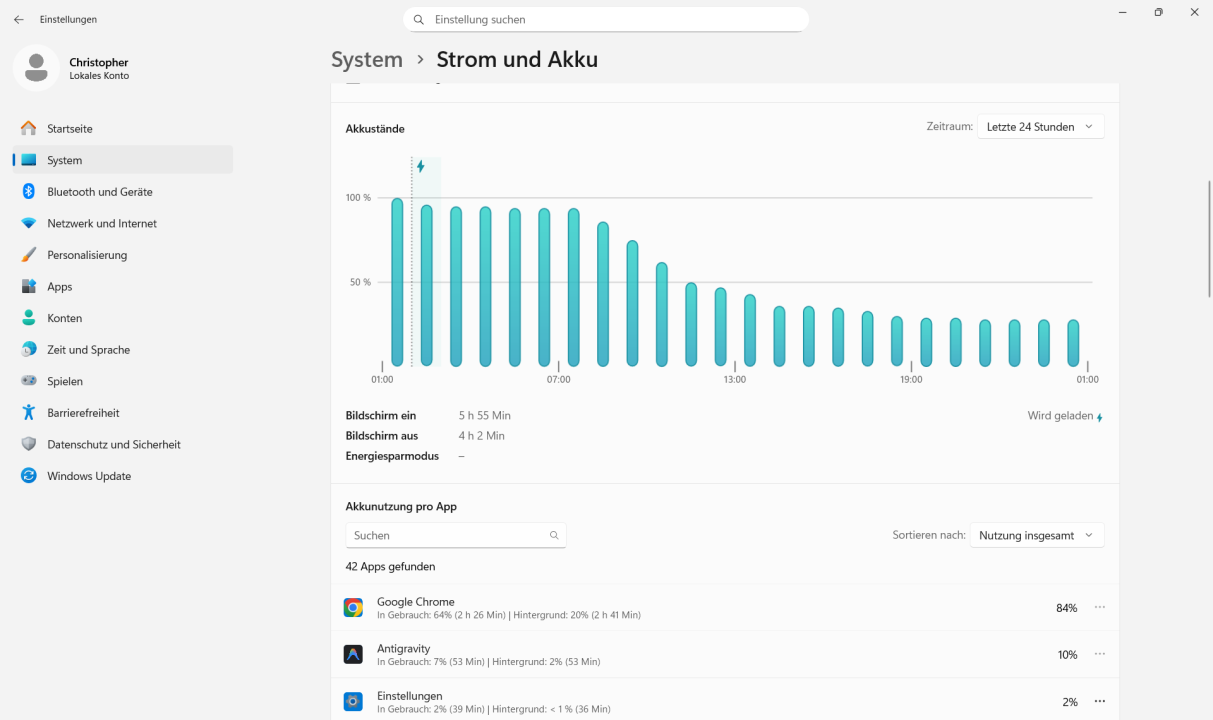1213x720 pixels.
Task: Click the Google Chrome app icon
Action: pyautogui.click(x=353, y=607)
